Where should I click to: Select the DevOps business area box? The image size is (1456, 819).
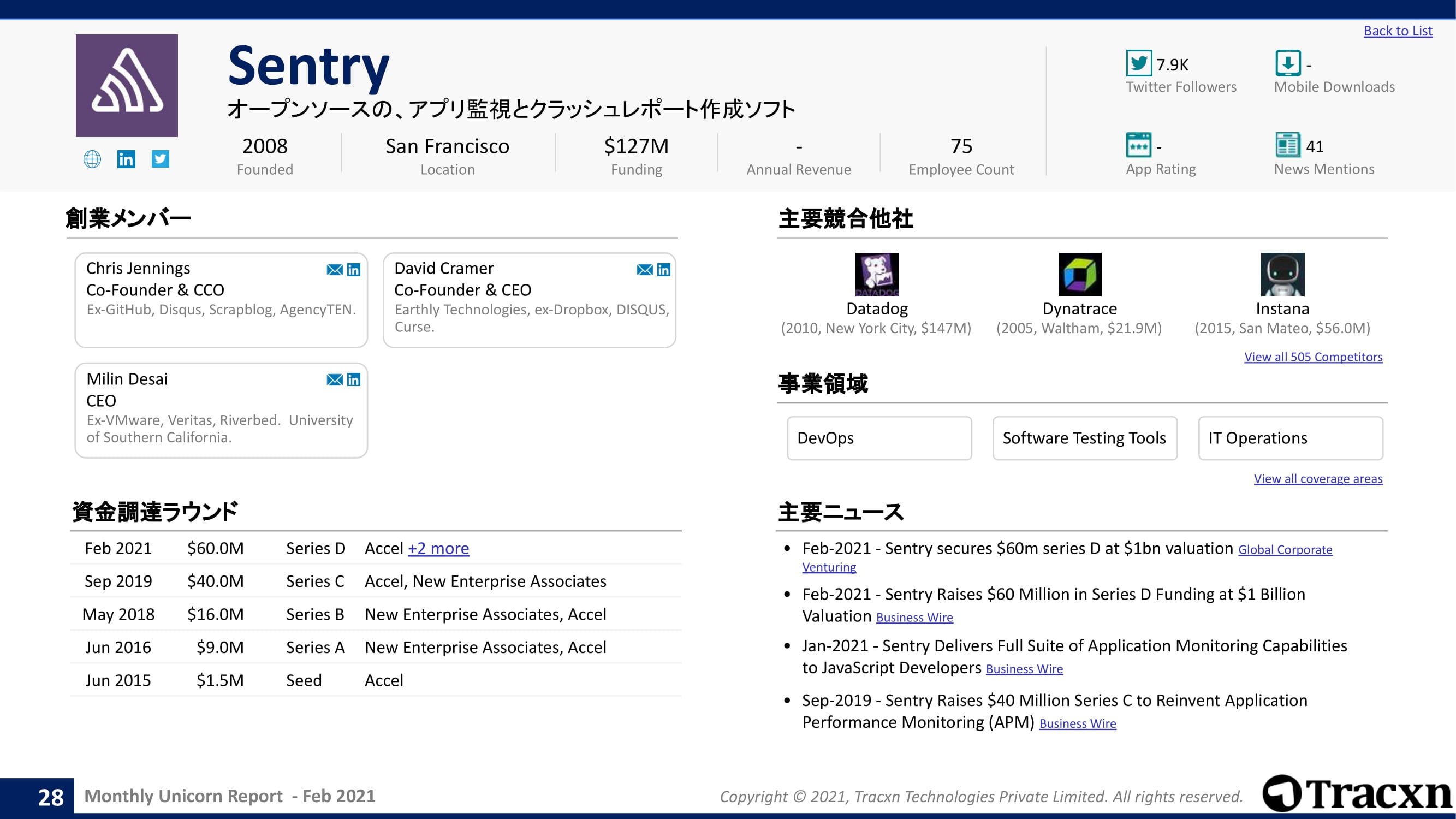879,438
